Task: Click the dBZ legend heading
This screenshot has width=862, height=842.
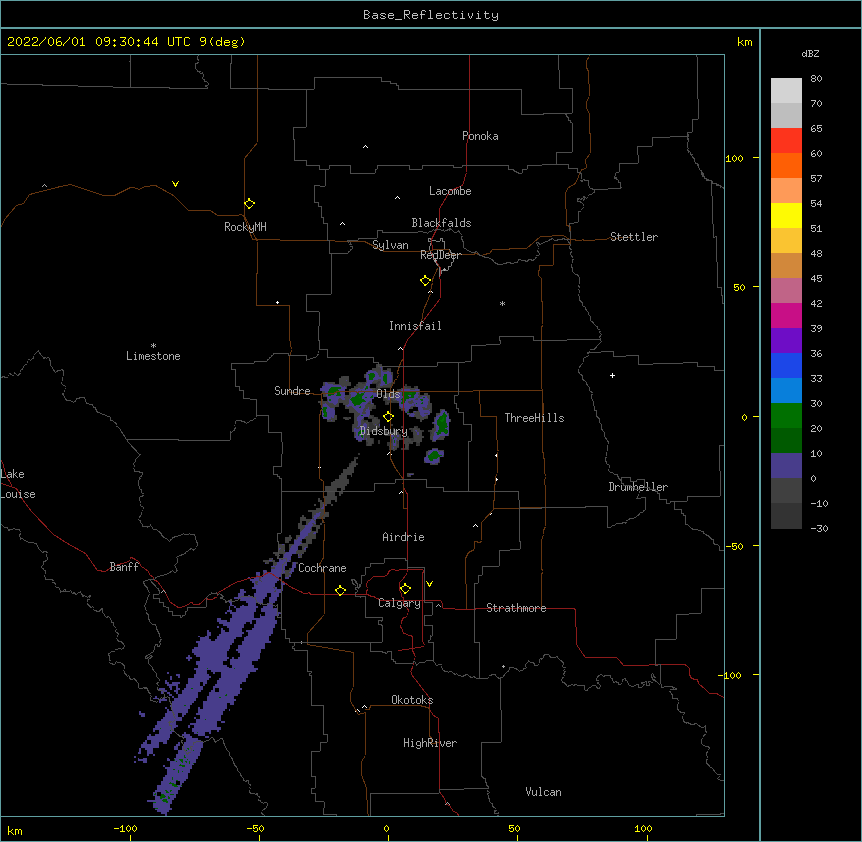Action: pyautogui.click(x=810, y=53)
